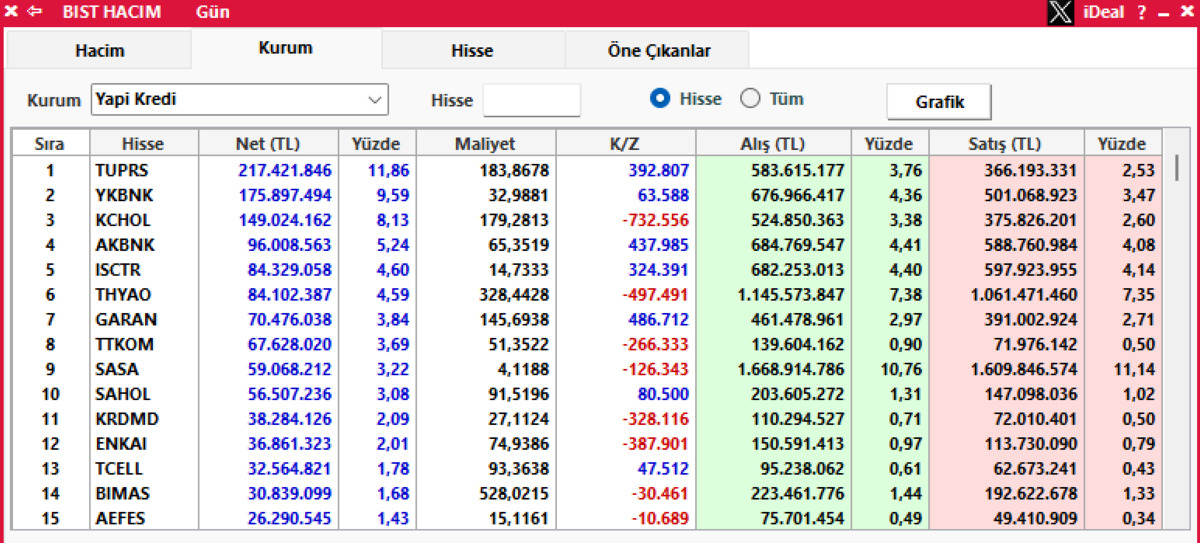This screenshot has height=543, width=1200.
Task: Select the Hisse radio button
Action: pos(659,99)
